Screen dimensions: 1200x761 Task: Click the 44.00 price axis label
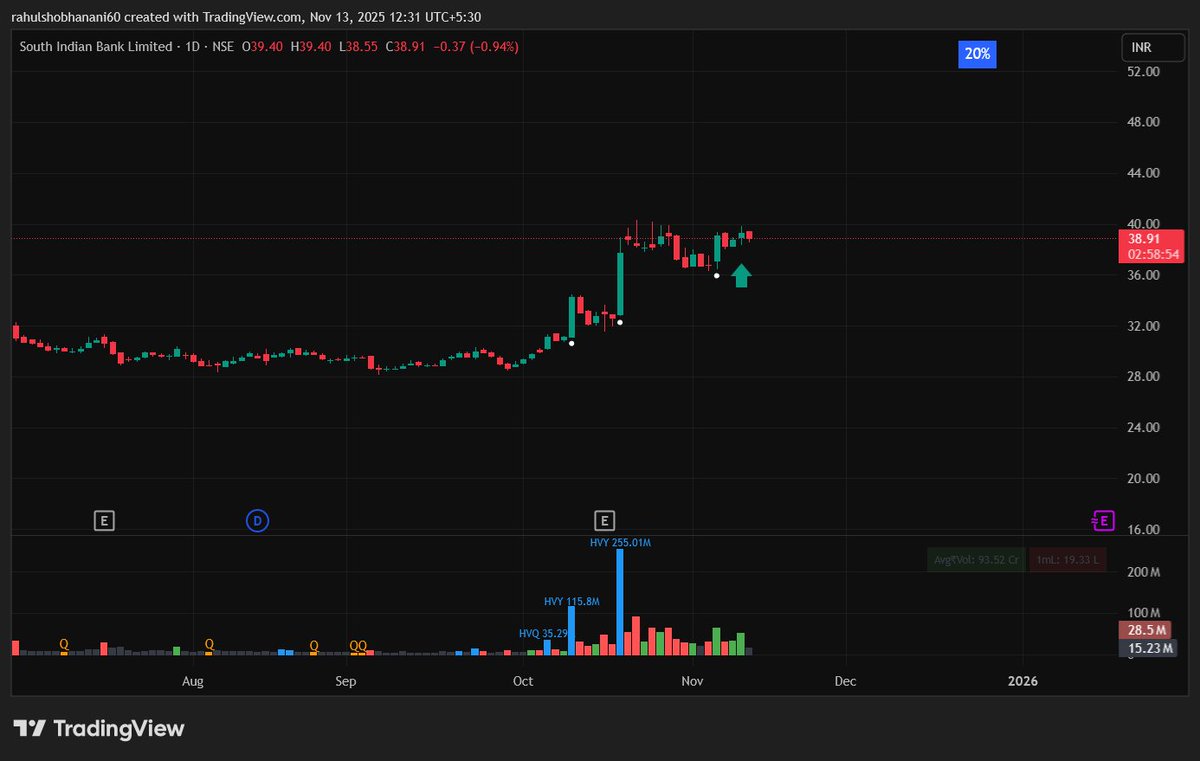click(x=1142, y=173)
